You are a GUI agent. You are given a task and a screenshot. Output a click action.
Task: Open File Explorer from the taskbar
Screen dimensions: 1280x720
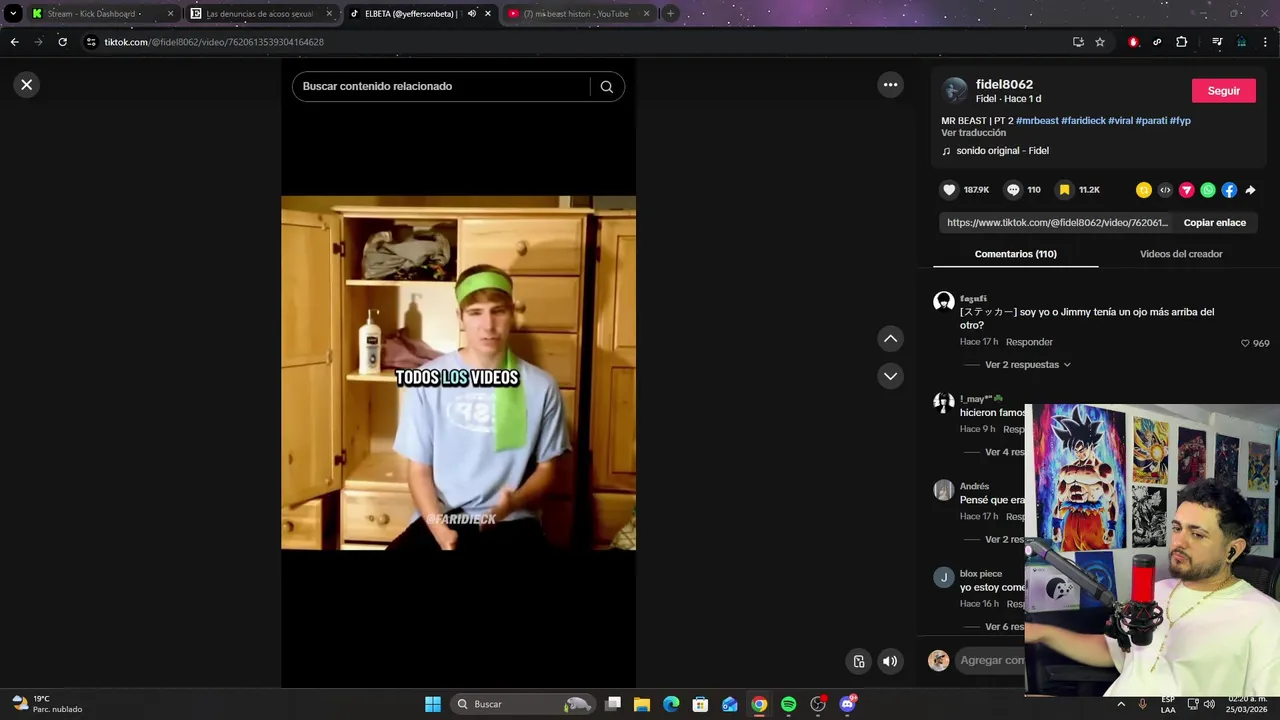pyautogui.click(x=642, y=704)
